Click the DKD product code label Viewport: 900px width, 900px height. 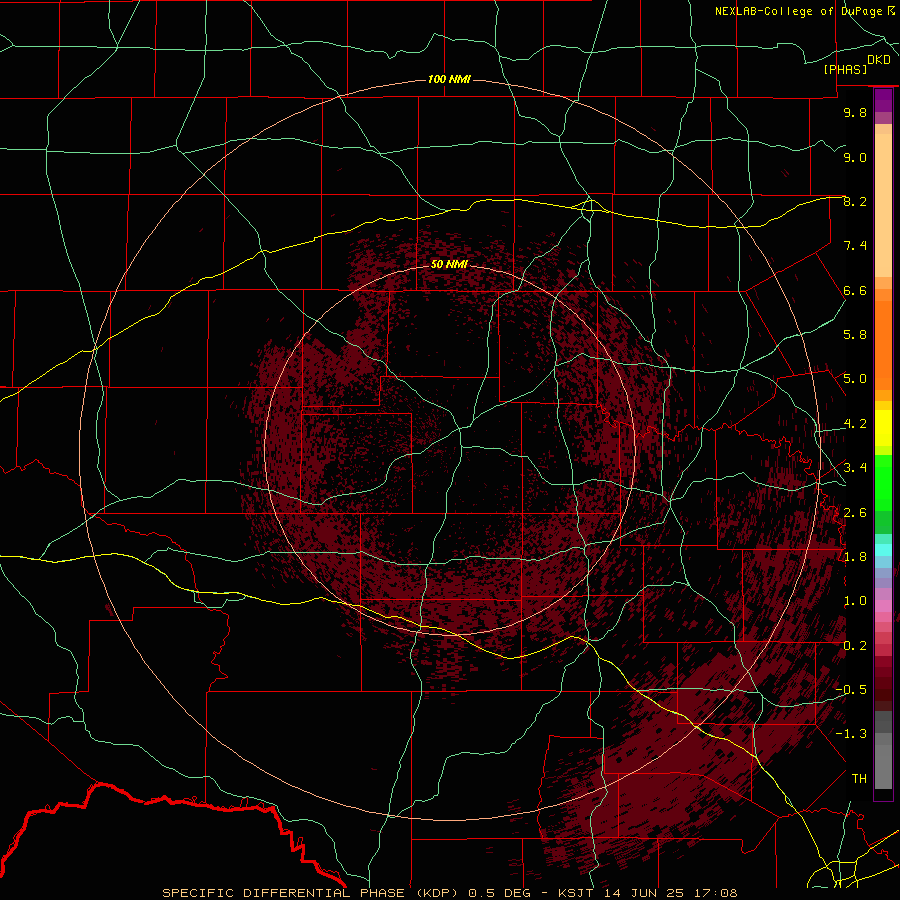(x=879, y=60)
